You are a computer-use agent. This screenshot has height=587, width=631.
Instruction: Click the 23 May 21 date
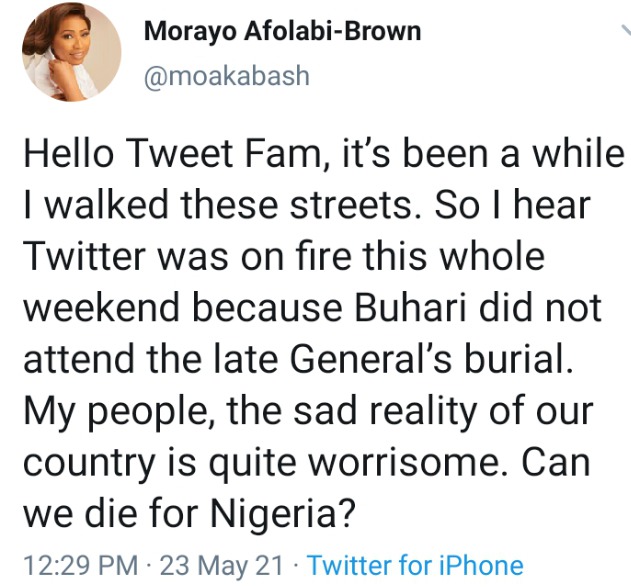coord(221,565)
